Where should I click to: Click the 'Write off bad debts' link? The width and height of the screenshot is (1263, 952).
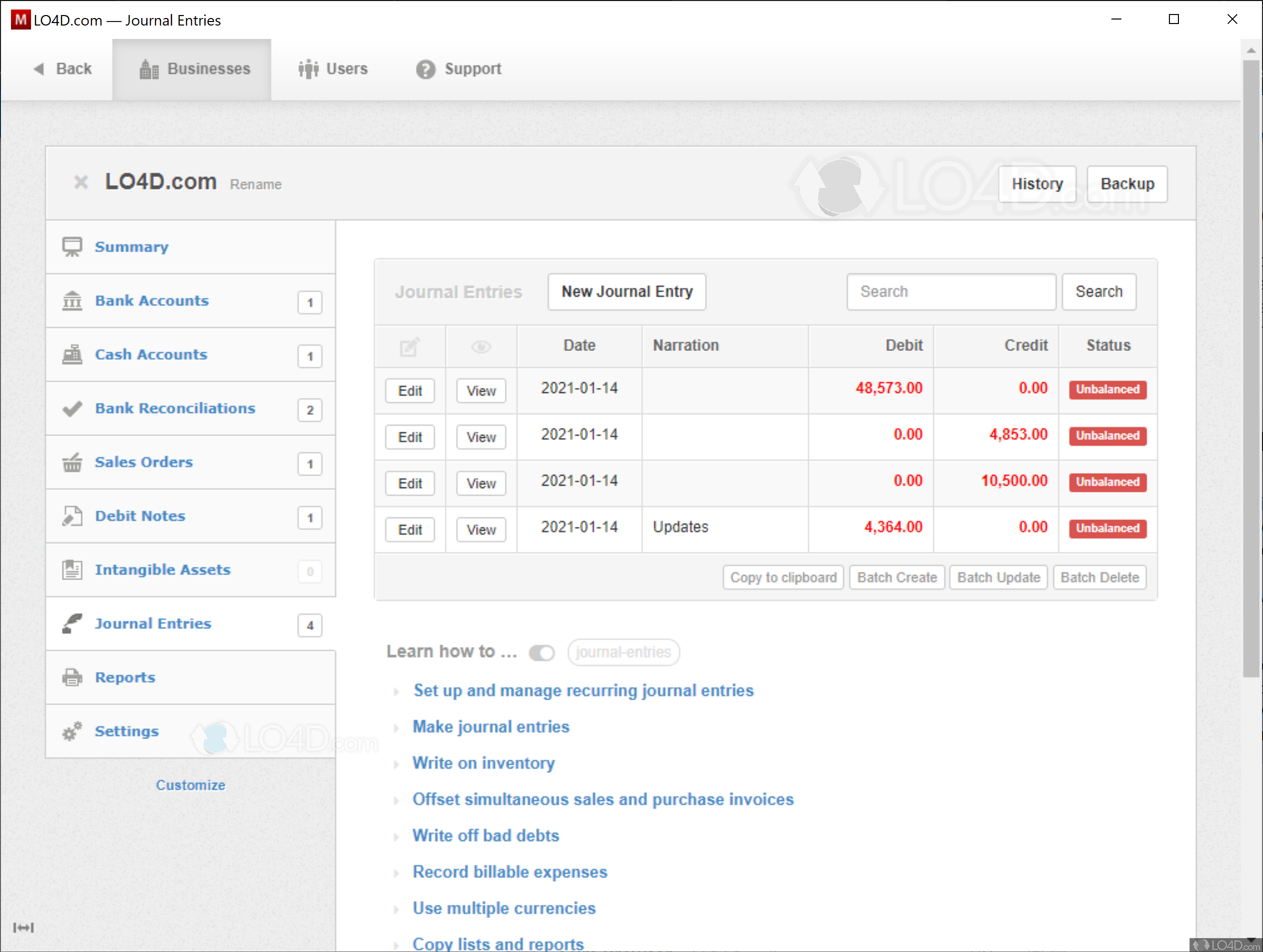point(486,836)
